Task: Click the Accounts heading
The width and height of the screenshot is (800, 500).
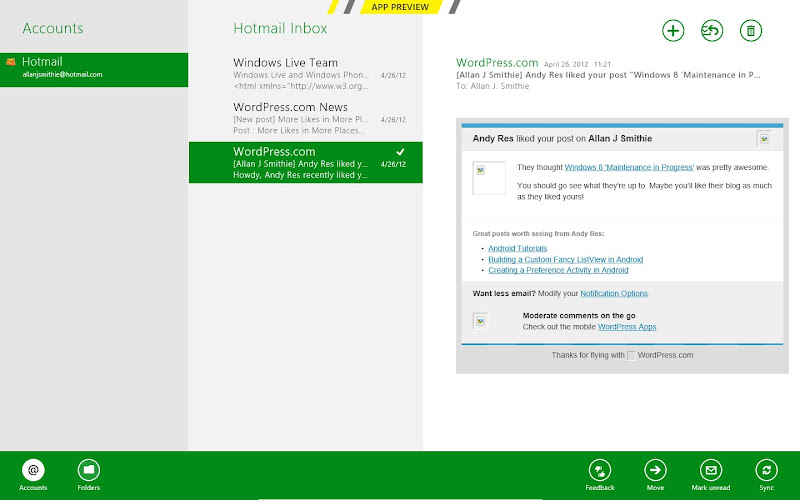Action: click(x=53, y=28)
